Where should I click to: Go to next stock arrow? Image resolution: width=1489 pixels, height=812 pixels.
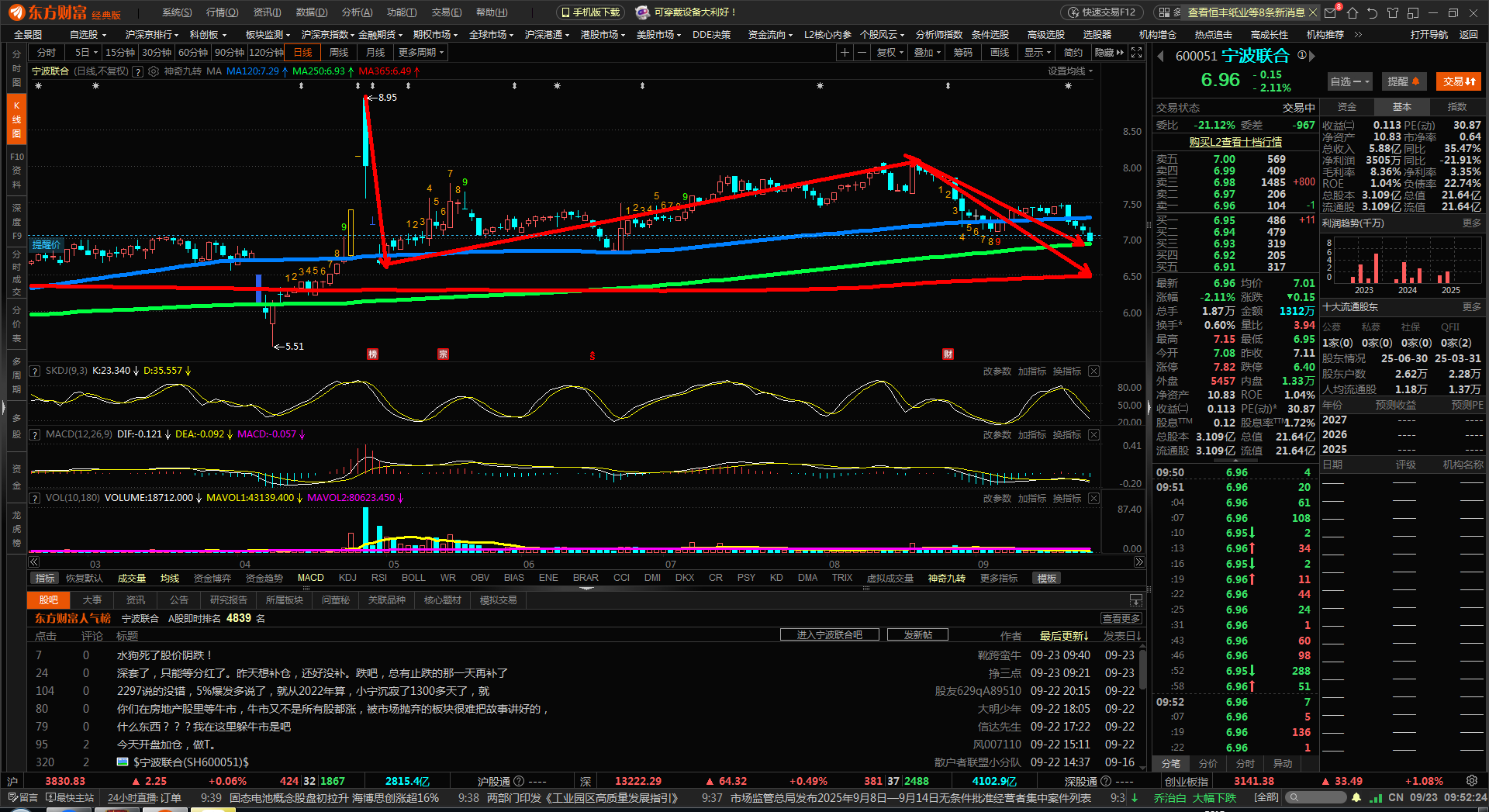click(x=1312, y=56)
